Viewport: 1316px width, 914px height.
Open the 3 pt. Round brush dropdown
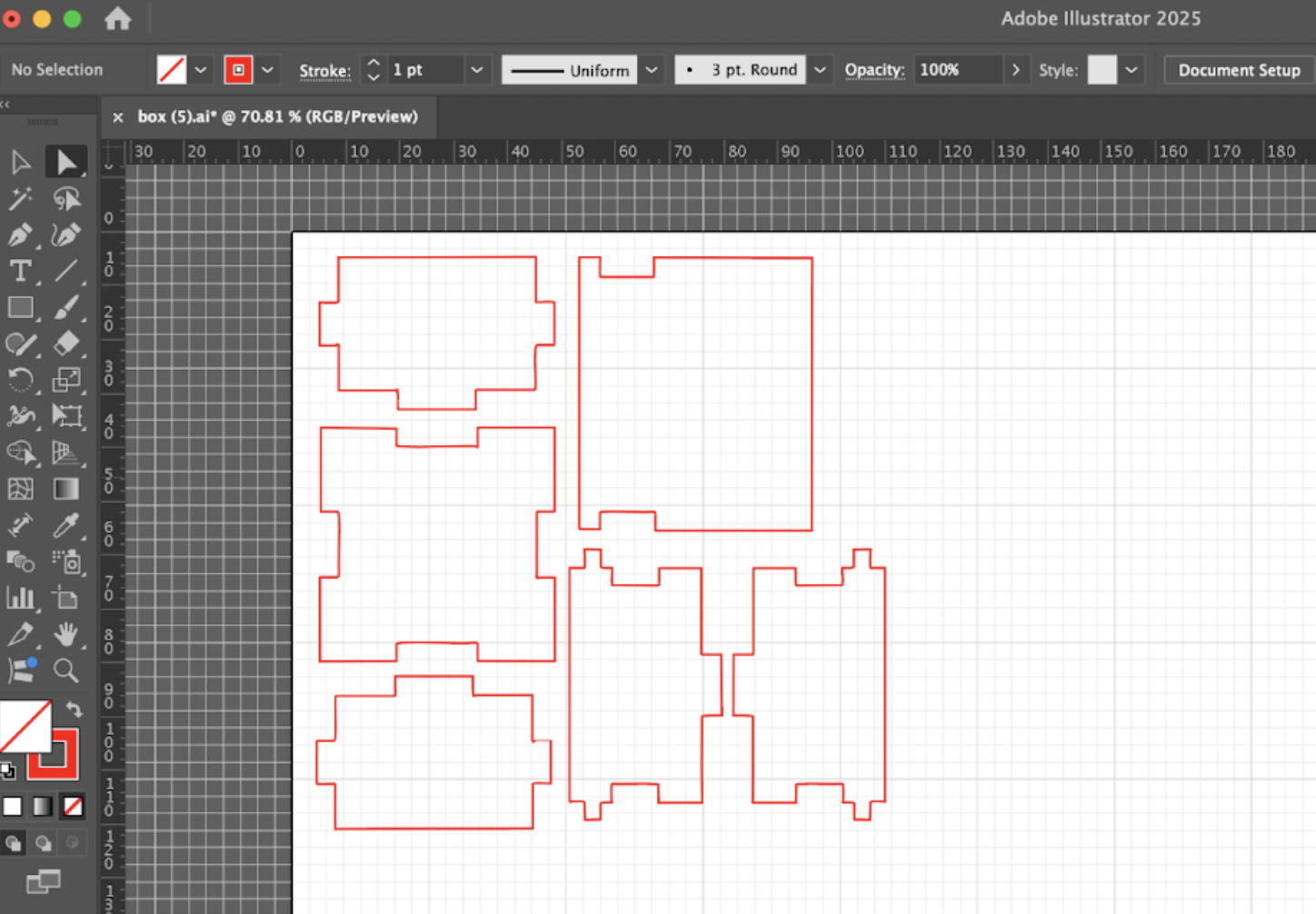point(820,70)
